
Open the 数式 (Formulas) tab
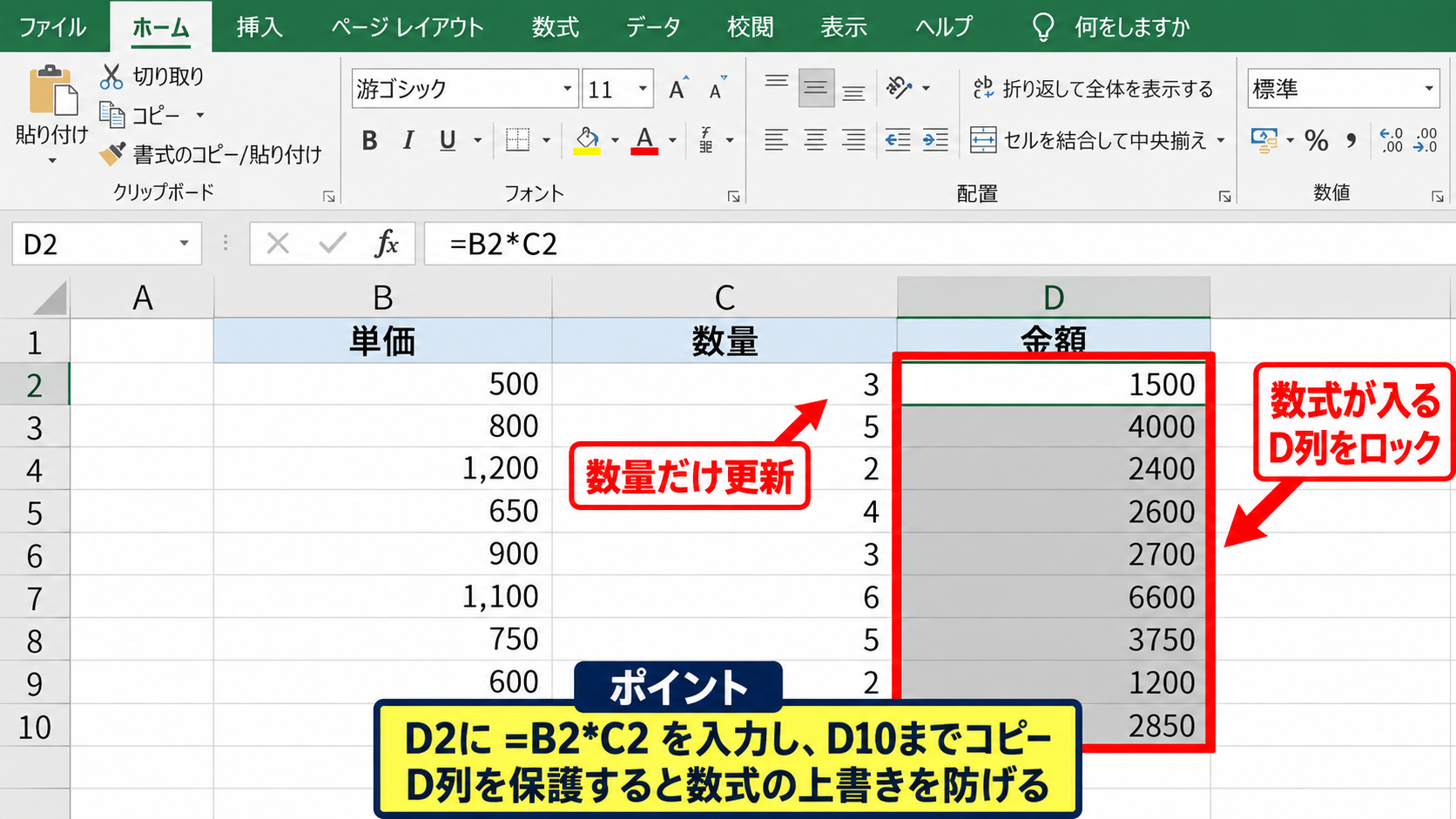[x=556, y=27]
